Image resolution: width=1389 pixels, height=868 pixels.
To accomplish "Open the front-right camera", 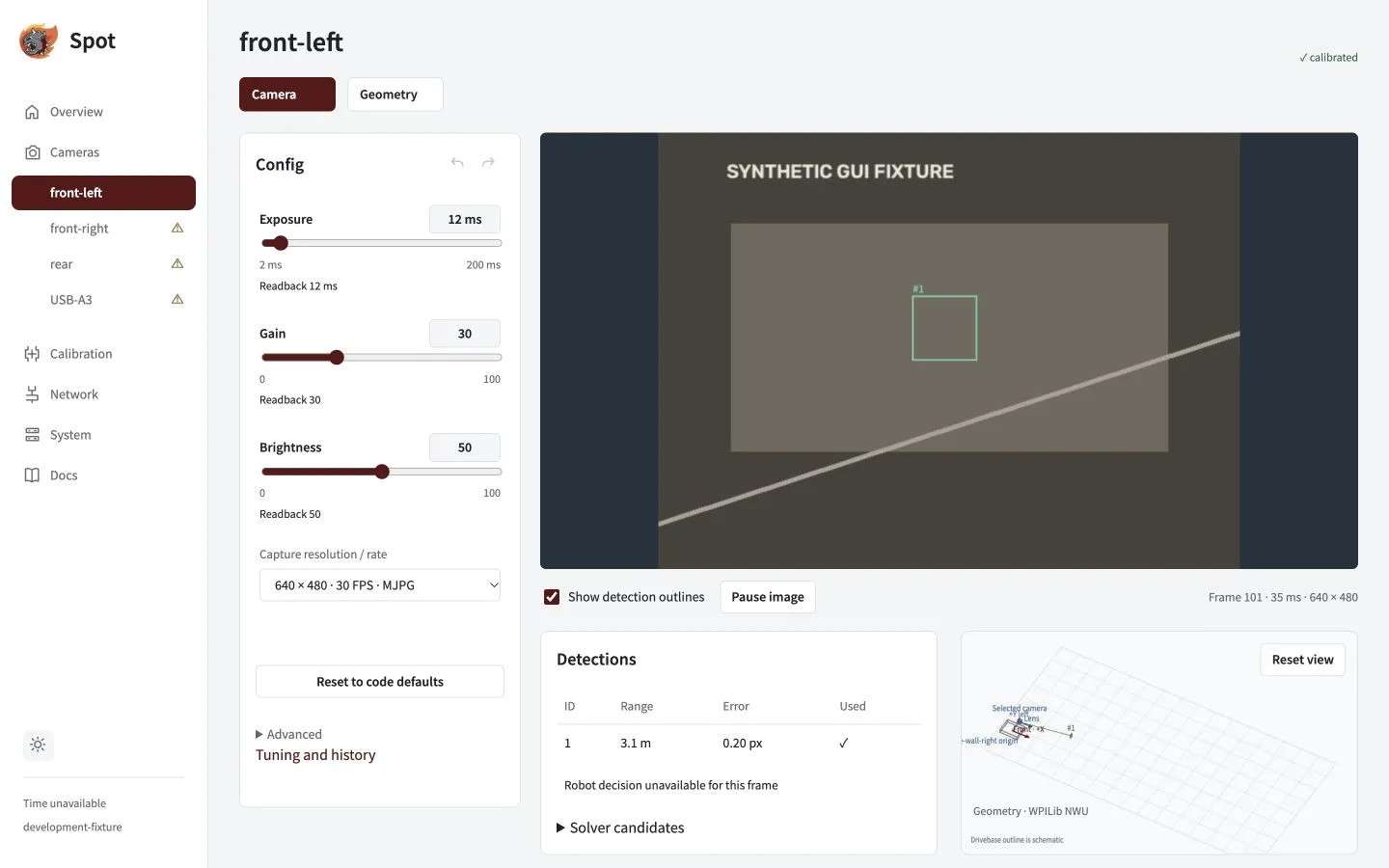I will tap(103, 229).
